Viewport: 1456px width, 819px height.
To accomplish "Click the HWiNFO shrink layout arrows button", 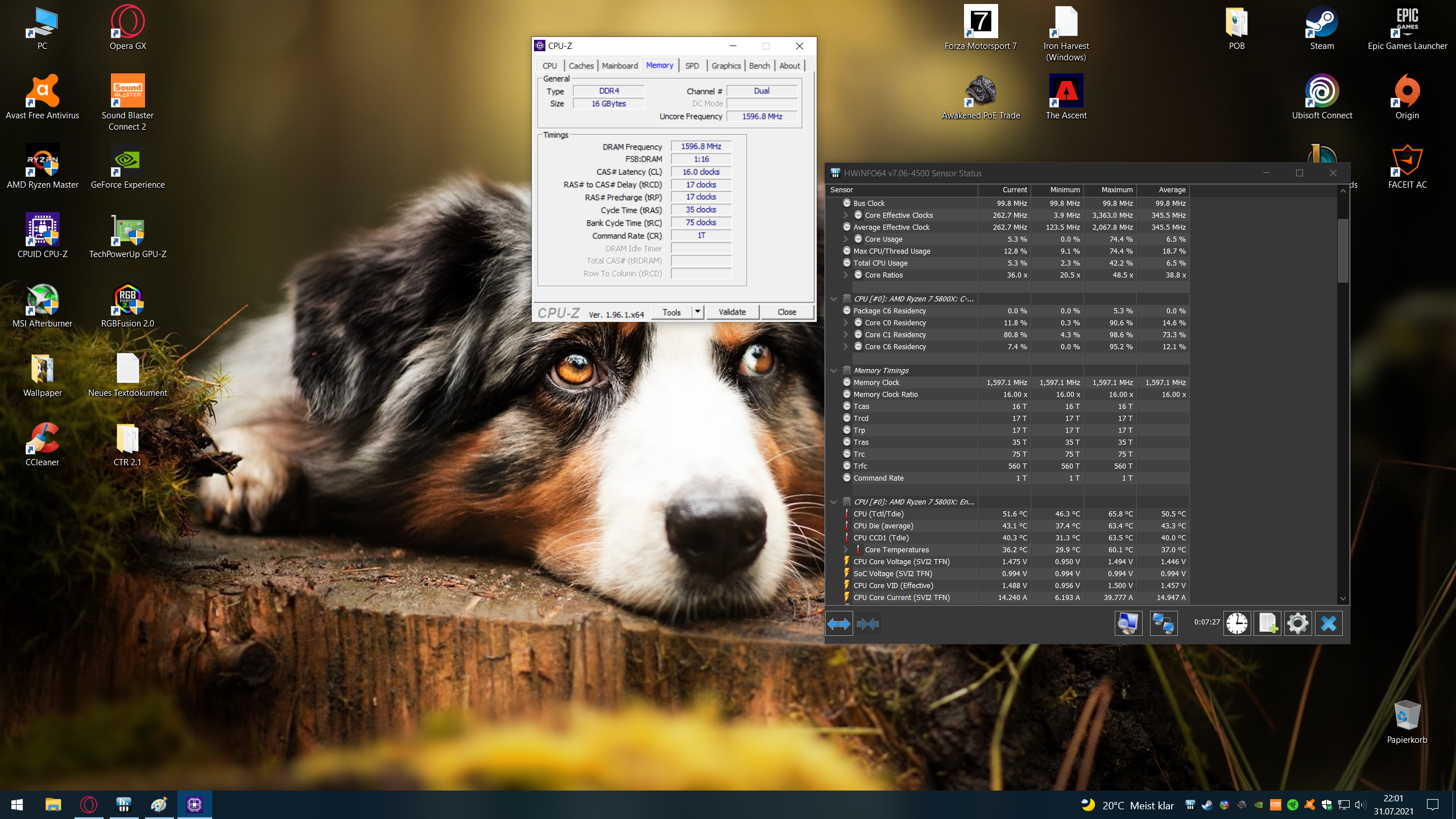I will tap(868, 624).
